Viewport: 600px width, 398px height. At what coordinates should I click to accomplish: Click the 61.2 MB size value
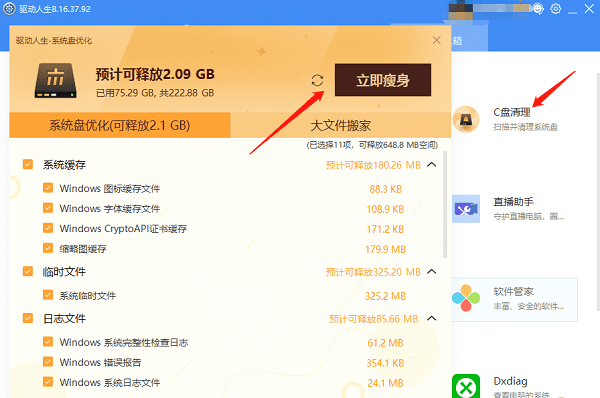pyautogui.click(x=385, y=343)
